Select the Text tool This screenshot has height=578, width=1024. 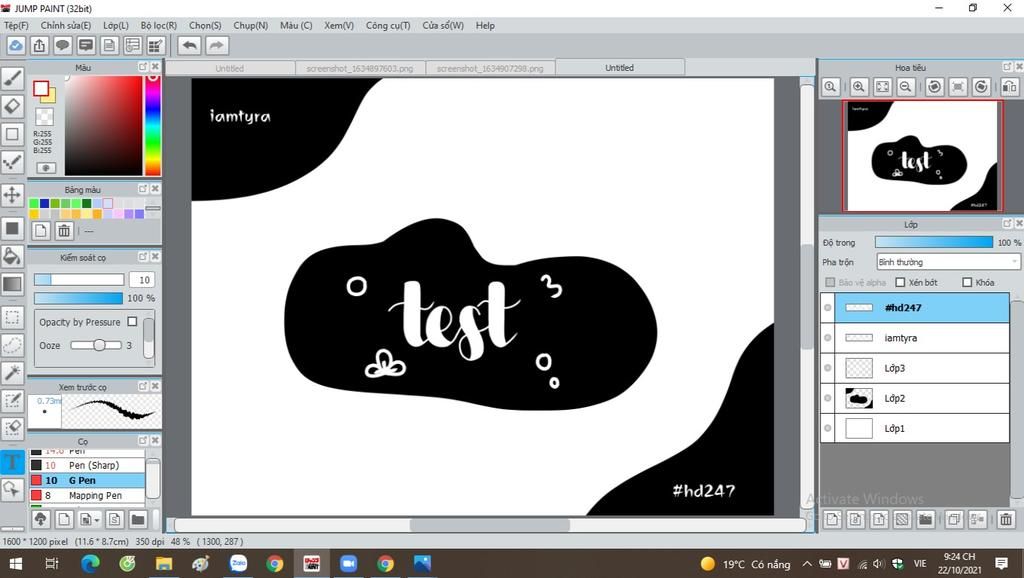12,462
